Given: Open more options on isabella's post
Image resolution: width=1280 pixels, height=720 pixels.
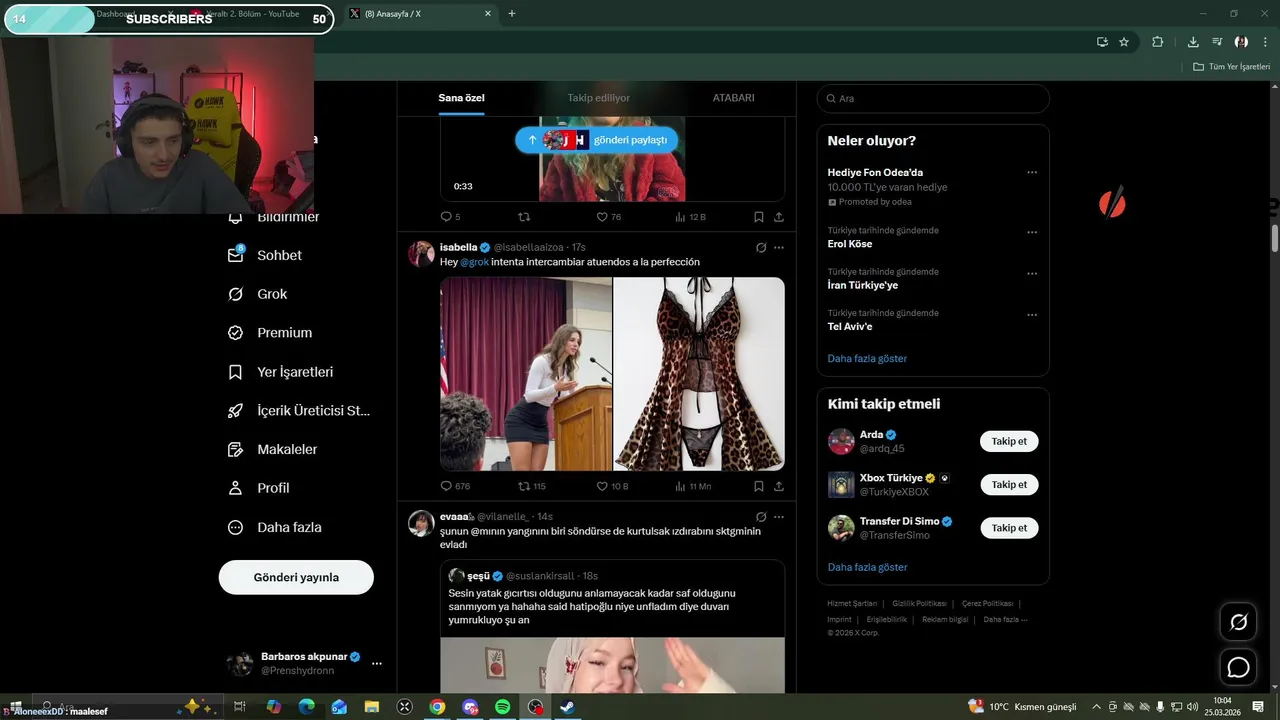Looking at the screenshot, I should click(779, 247).
